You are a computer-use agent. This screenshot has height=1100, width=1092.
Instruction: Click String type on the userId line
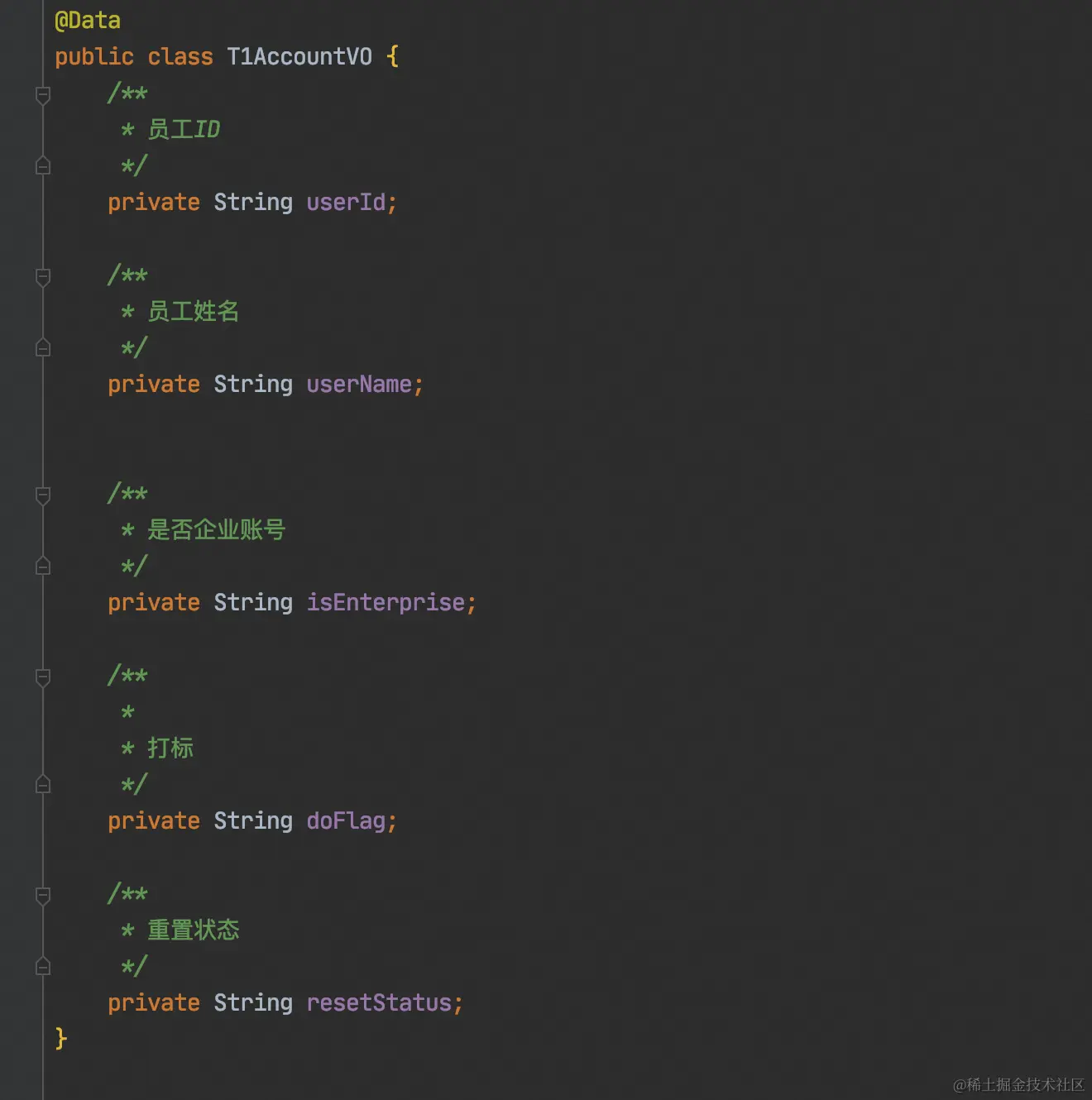click(x=253, y=203)
